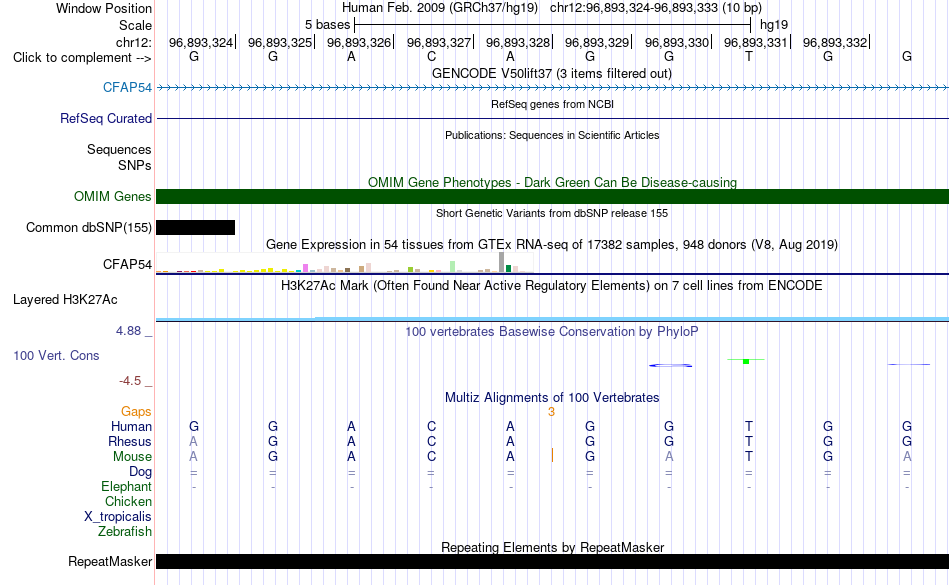
Task: Click the black dbSNP variant block
Action: pos(196,227)
